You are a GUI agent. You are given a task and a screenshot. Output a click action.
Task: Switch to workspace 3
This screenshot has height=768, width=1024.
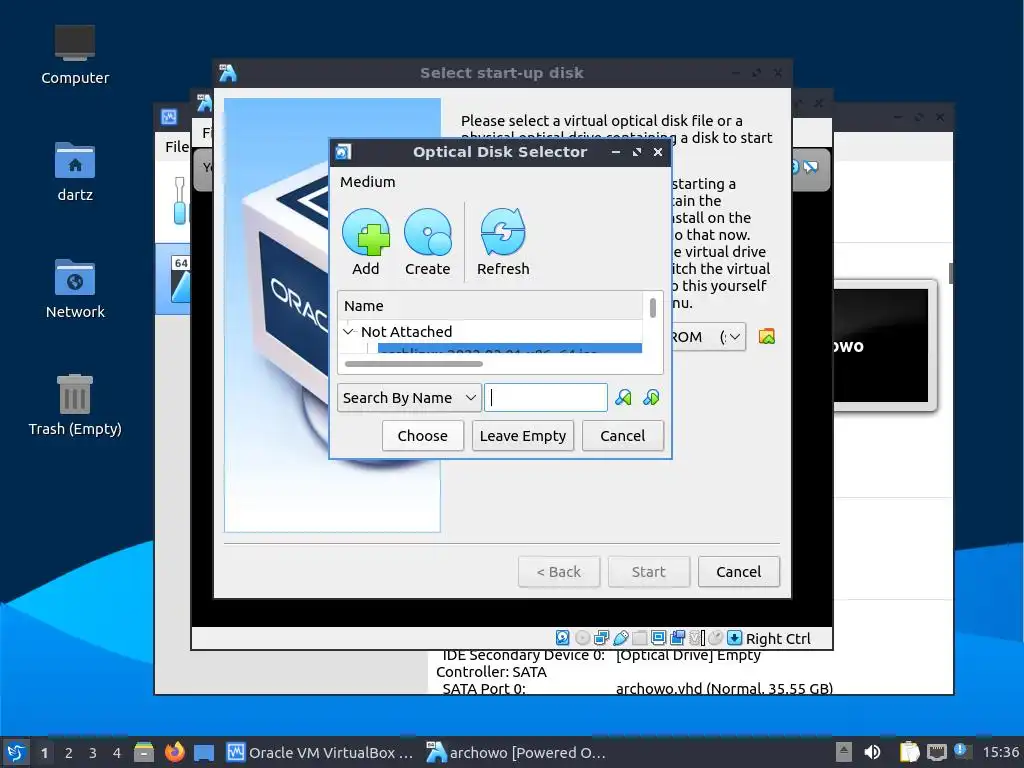click(93, 753)
